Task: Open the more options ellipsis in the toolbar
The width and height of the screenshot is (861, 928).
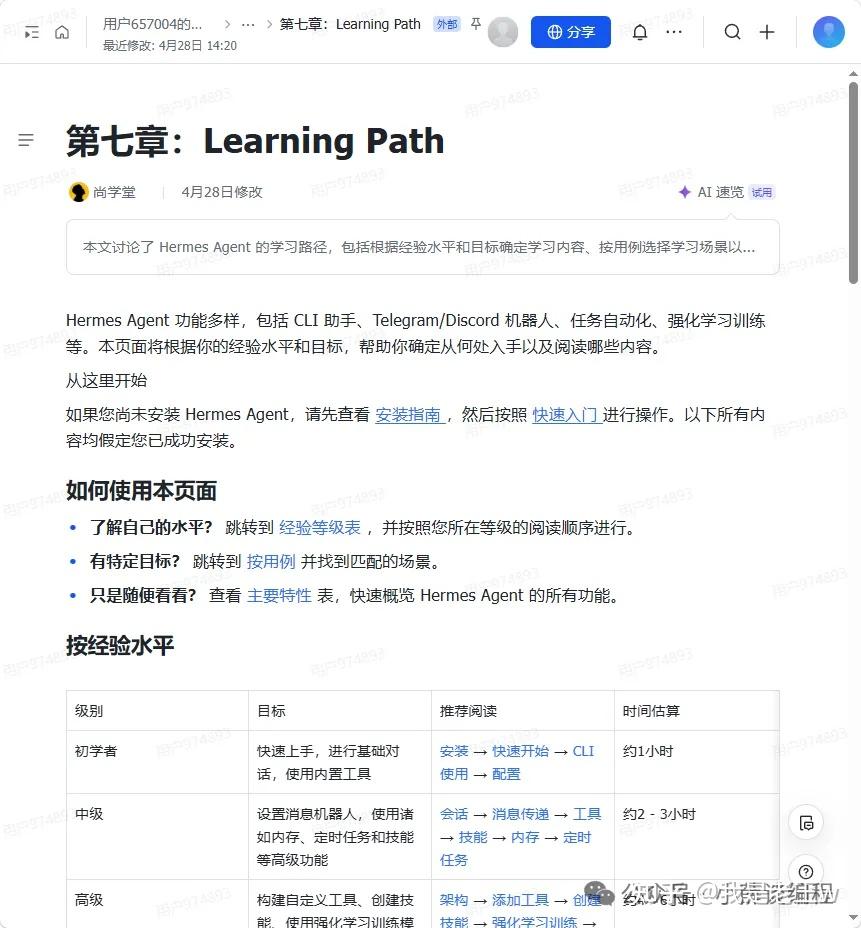Action: point(674,32)
